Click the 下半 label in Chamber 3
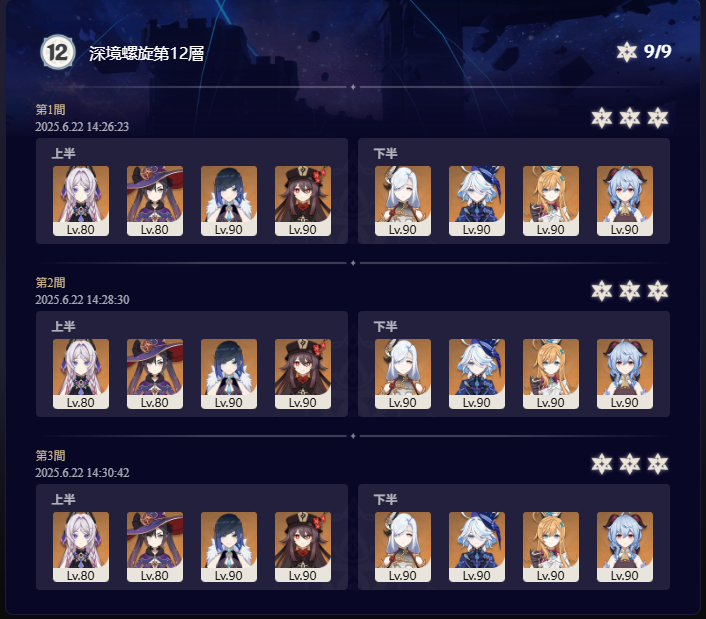Viewport: 706px width, 619px height. coord(385,499)
